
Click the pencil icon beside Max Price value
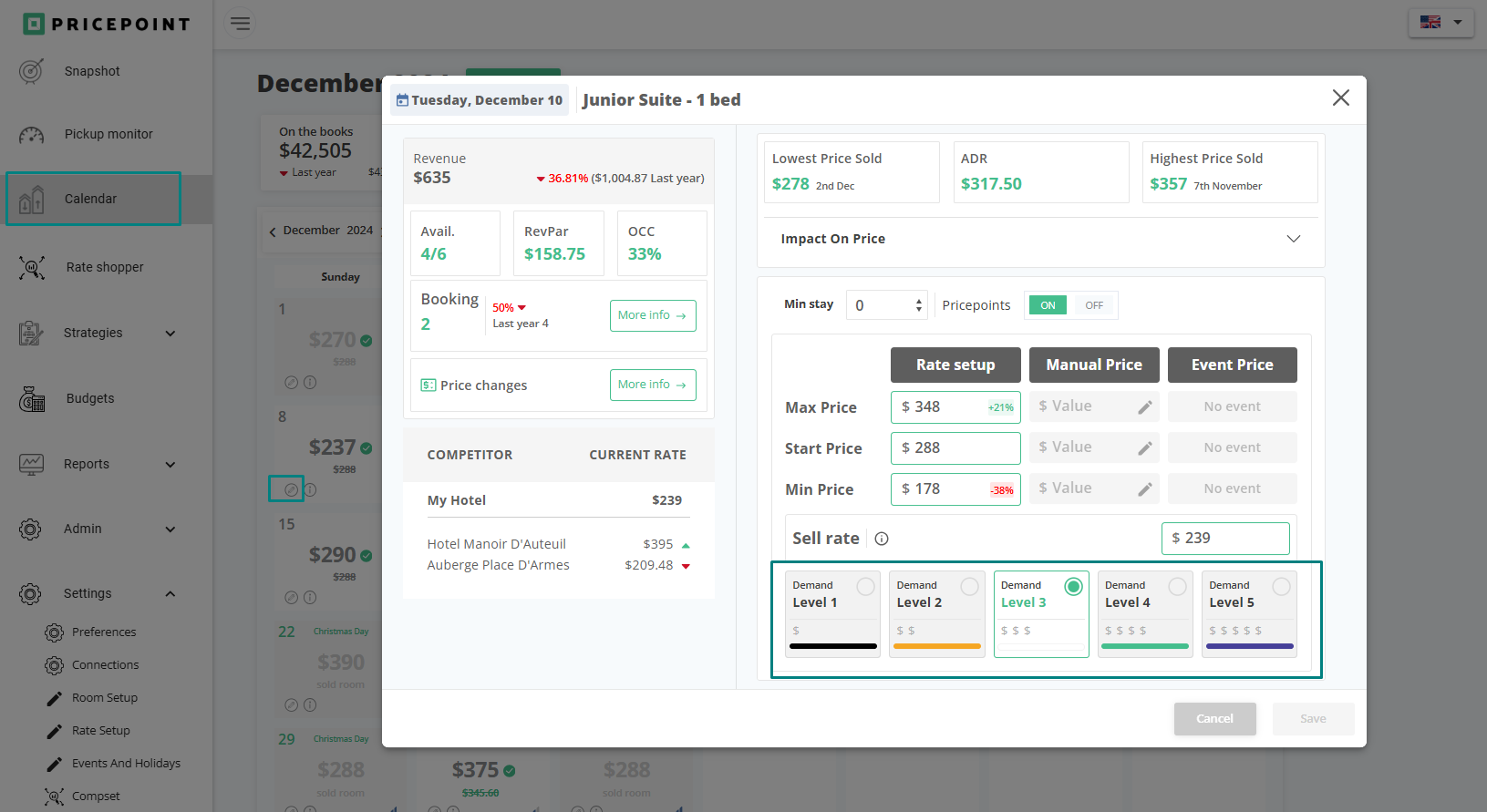point(1145,407)
